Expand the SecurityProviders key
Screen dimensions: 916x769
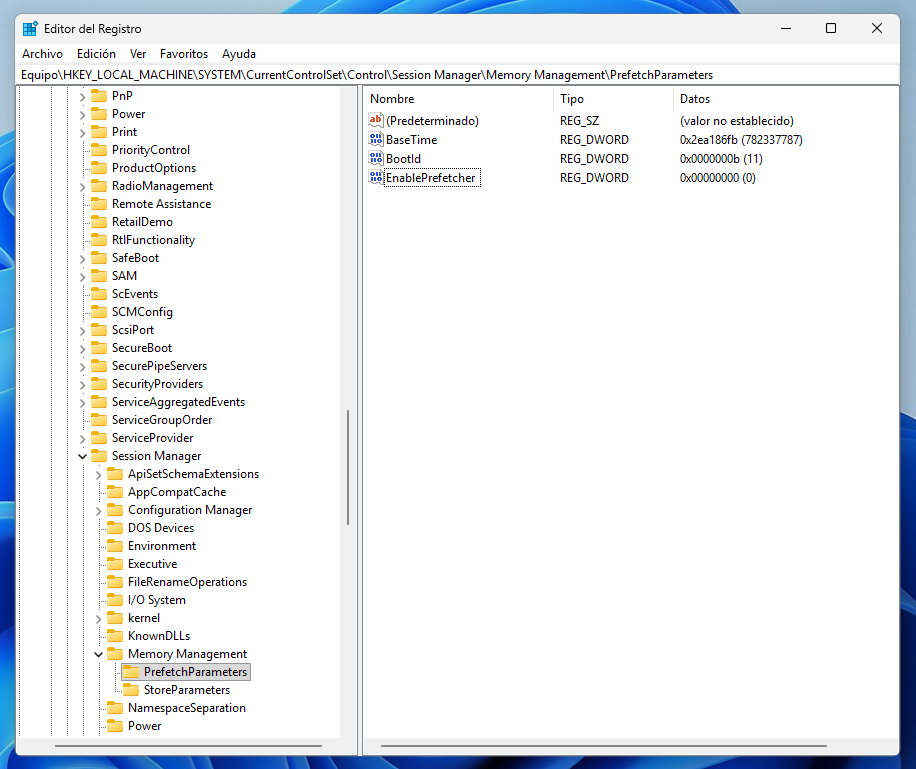[x=82, y=384]
